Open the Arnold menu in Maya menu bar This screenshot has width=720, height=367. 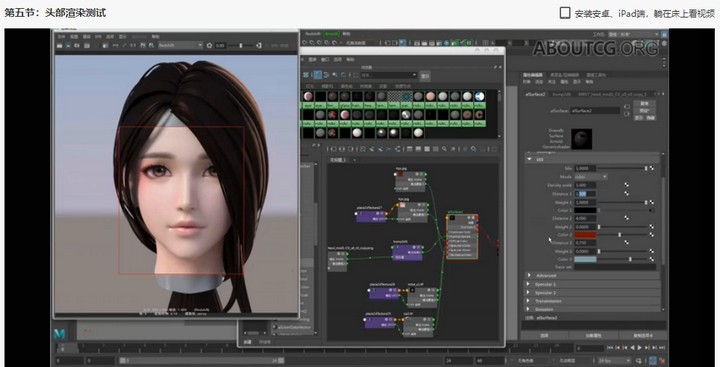coord(331,34)
